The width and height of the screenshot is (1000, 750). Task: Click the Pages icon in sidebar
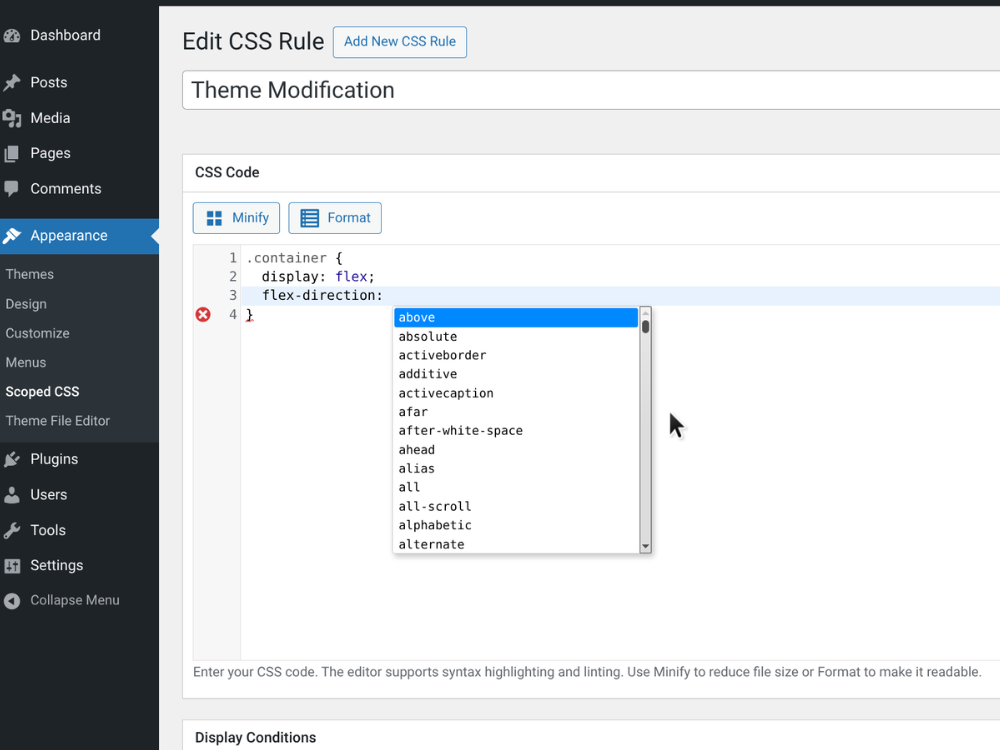(x=12, y=154)
